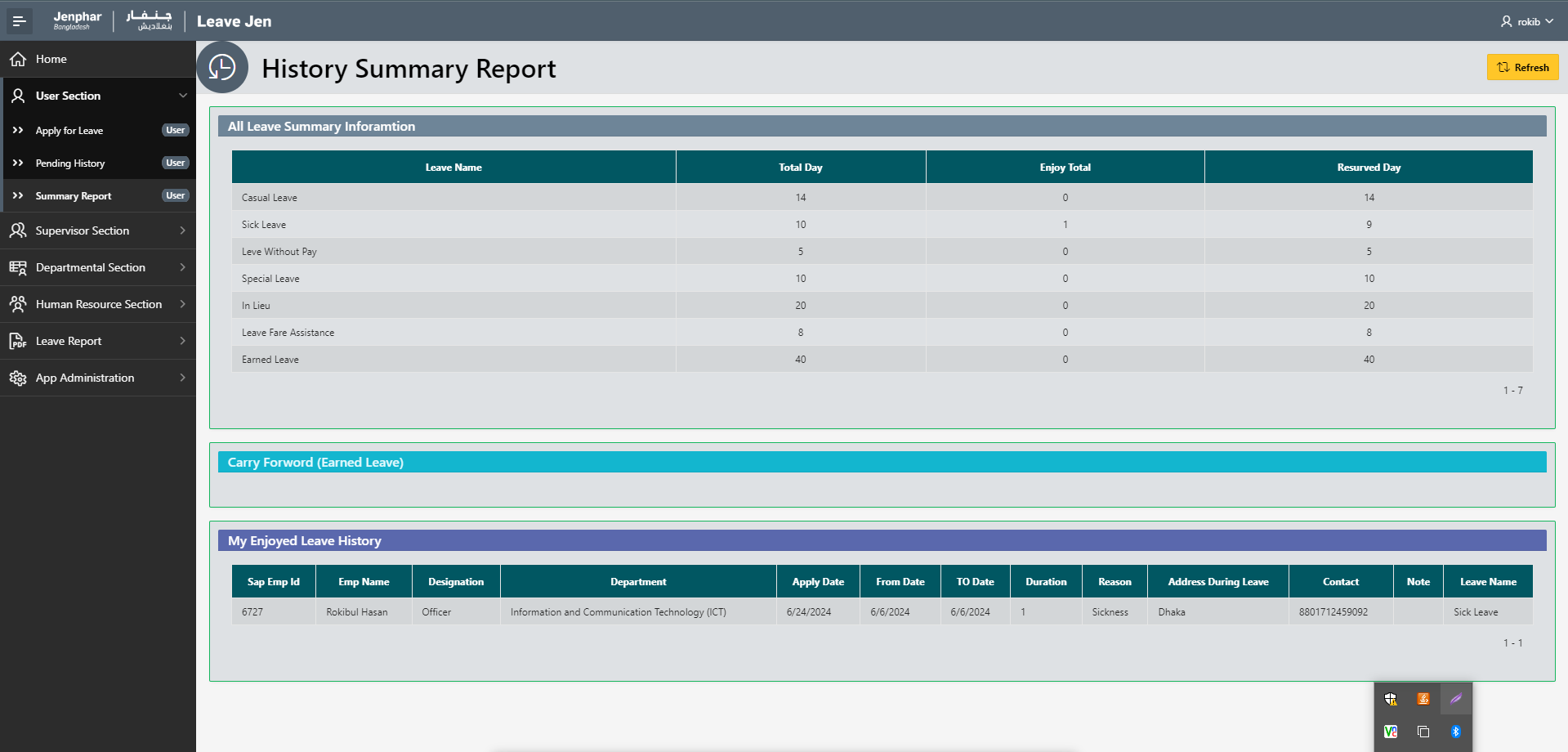Open the Supervisor Section menu label
The height and width of the screenshot is (752, 1568).
tap(83, 231)
